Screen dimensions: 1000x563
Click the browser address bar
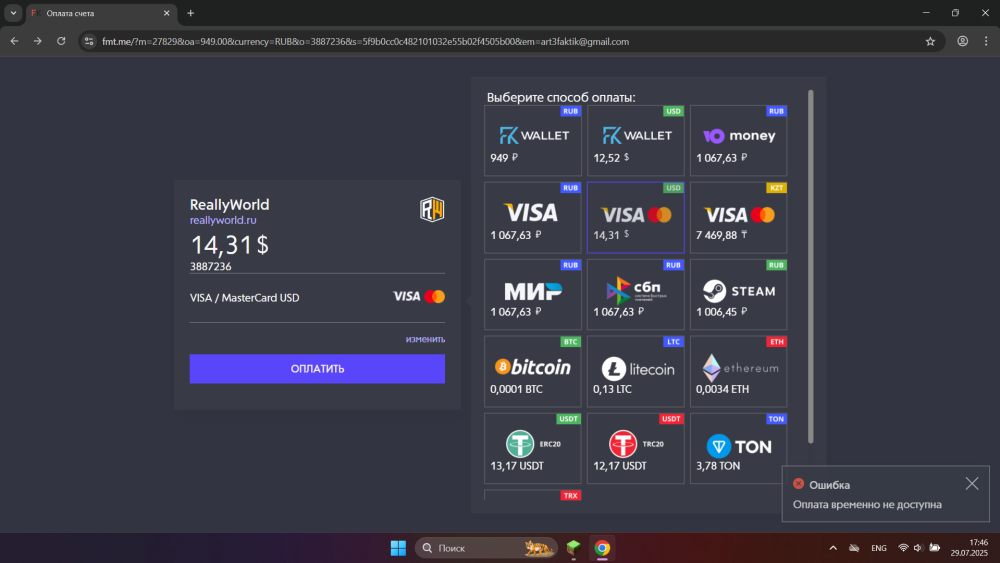coord(510,41)
